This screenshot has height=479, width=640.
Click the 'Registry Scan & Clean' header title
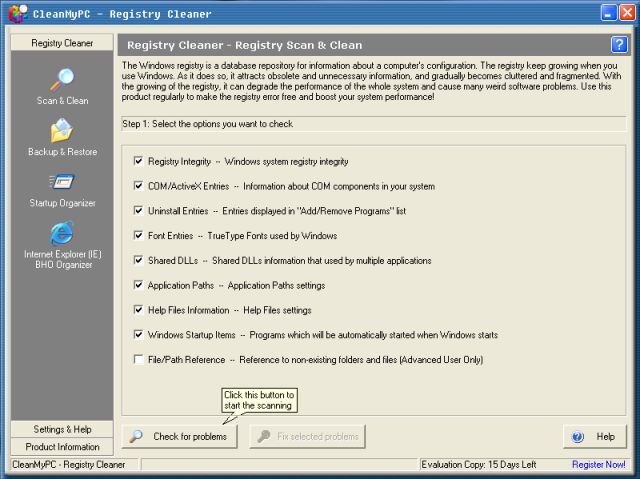click(x=244, y=45)
